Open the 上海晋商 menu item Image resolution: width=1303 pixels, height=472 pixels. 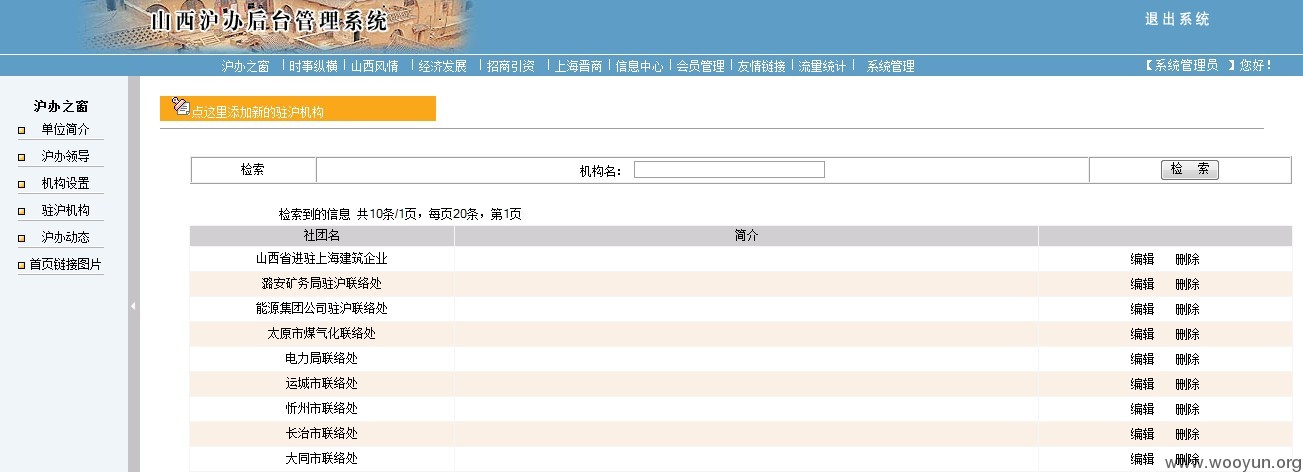(578, 67)
